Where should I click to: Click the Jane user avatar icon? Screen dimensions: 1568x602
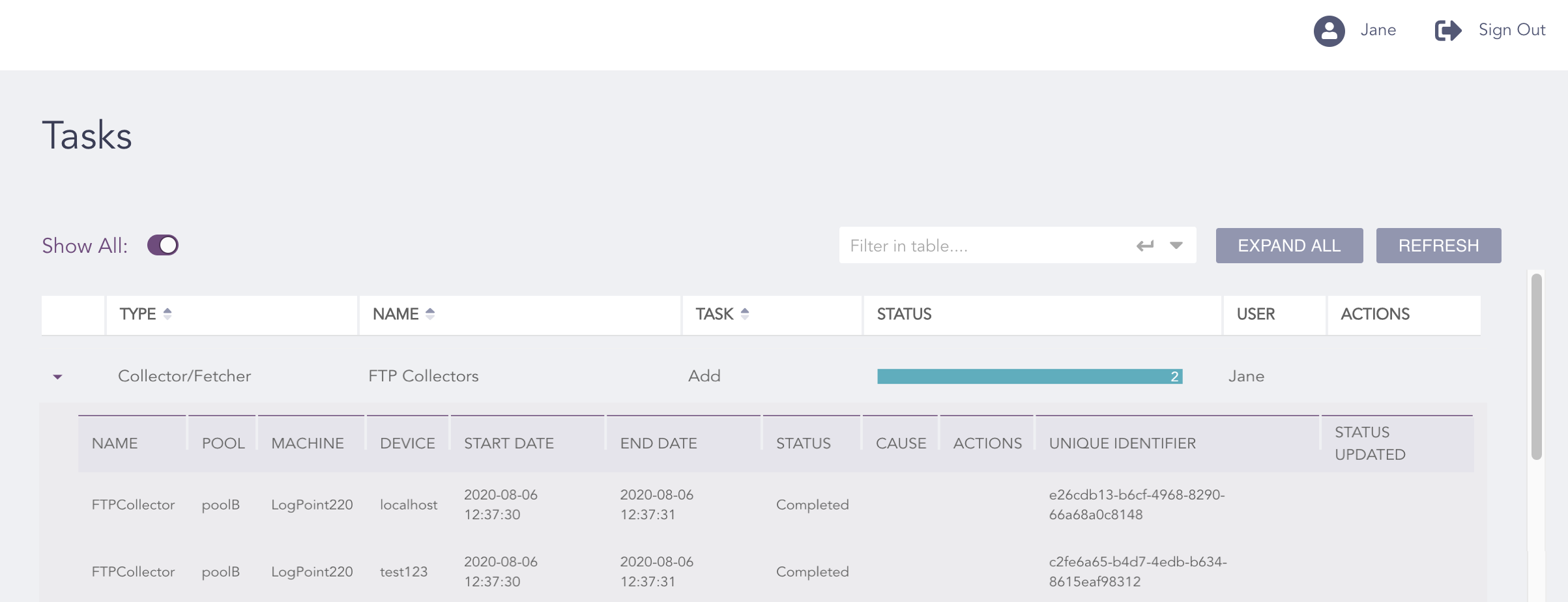(1329, 31)
